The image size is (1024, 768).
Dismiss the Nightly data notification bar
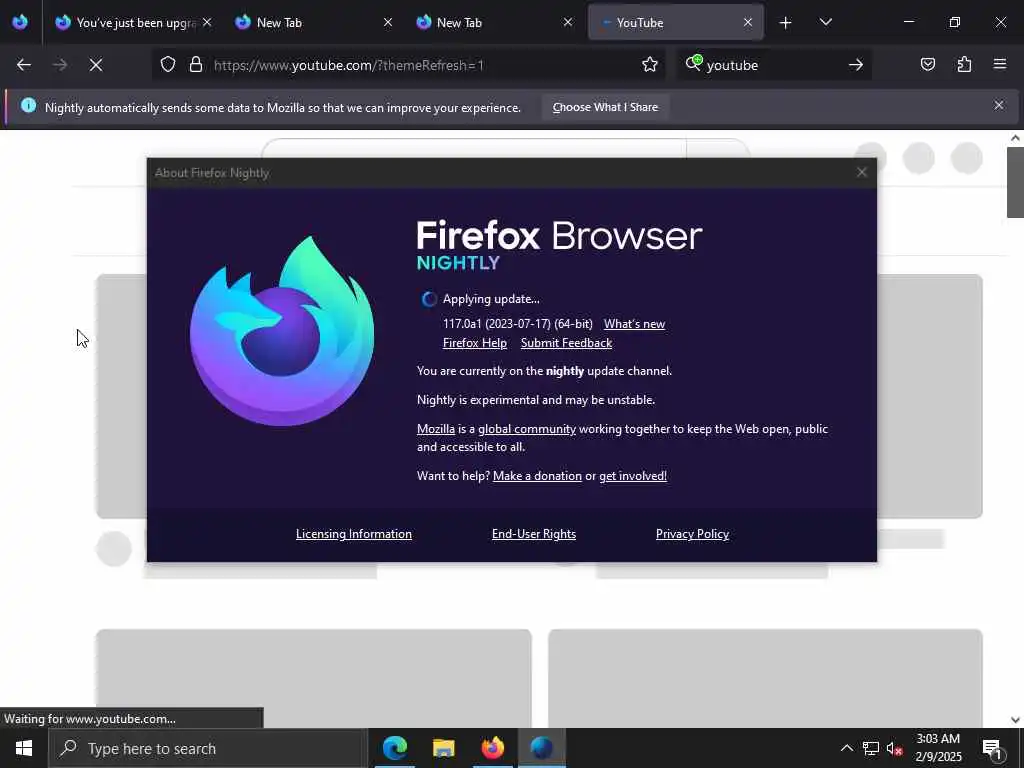[x=999, y=105]
